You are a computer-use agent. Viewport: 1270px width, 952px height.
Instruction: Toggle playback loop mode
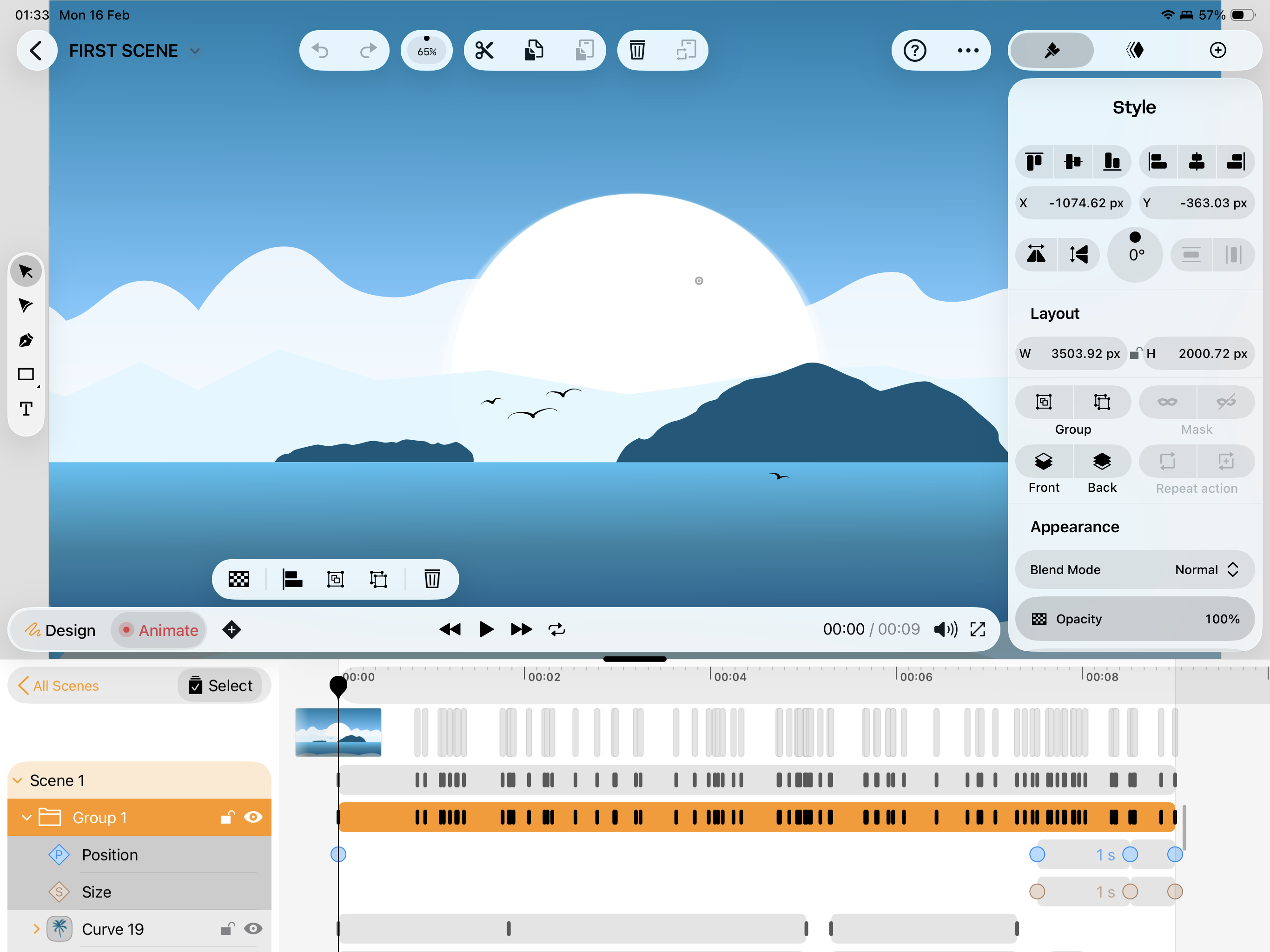pos(556,630)
